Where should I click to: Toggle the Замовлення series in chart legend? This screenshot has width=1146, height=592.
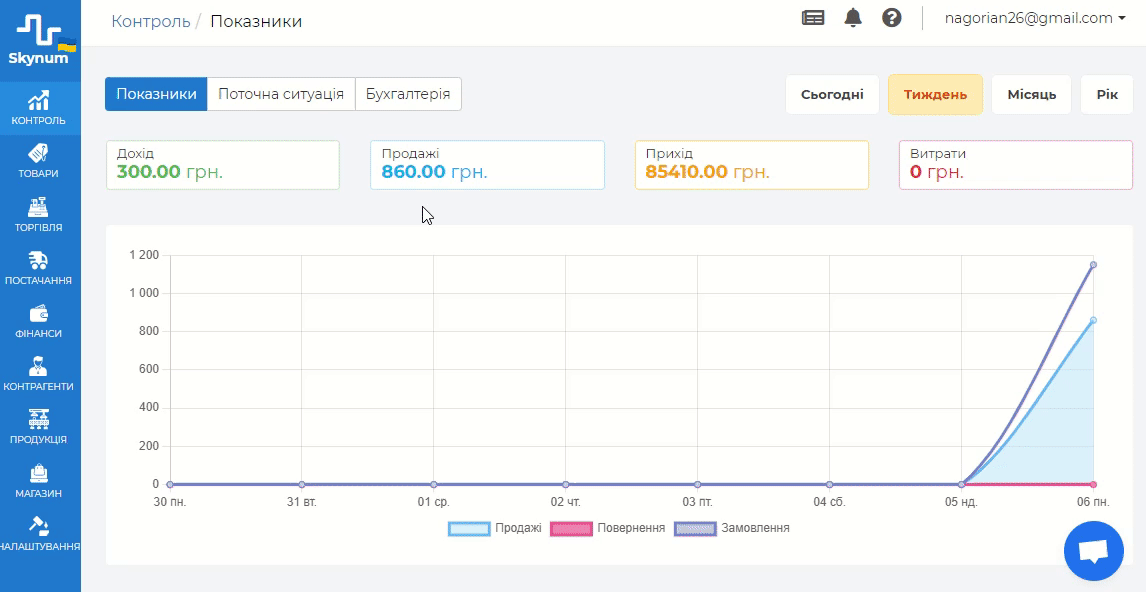(733, 528)
